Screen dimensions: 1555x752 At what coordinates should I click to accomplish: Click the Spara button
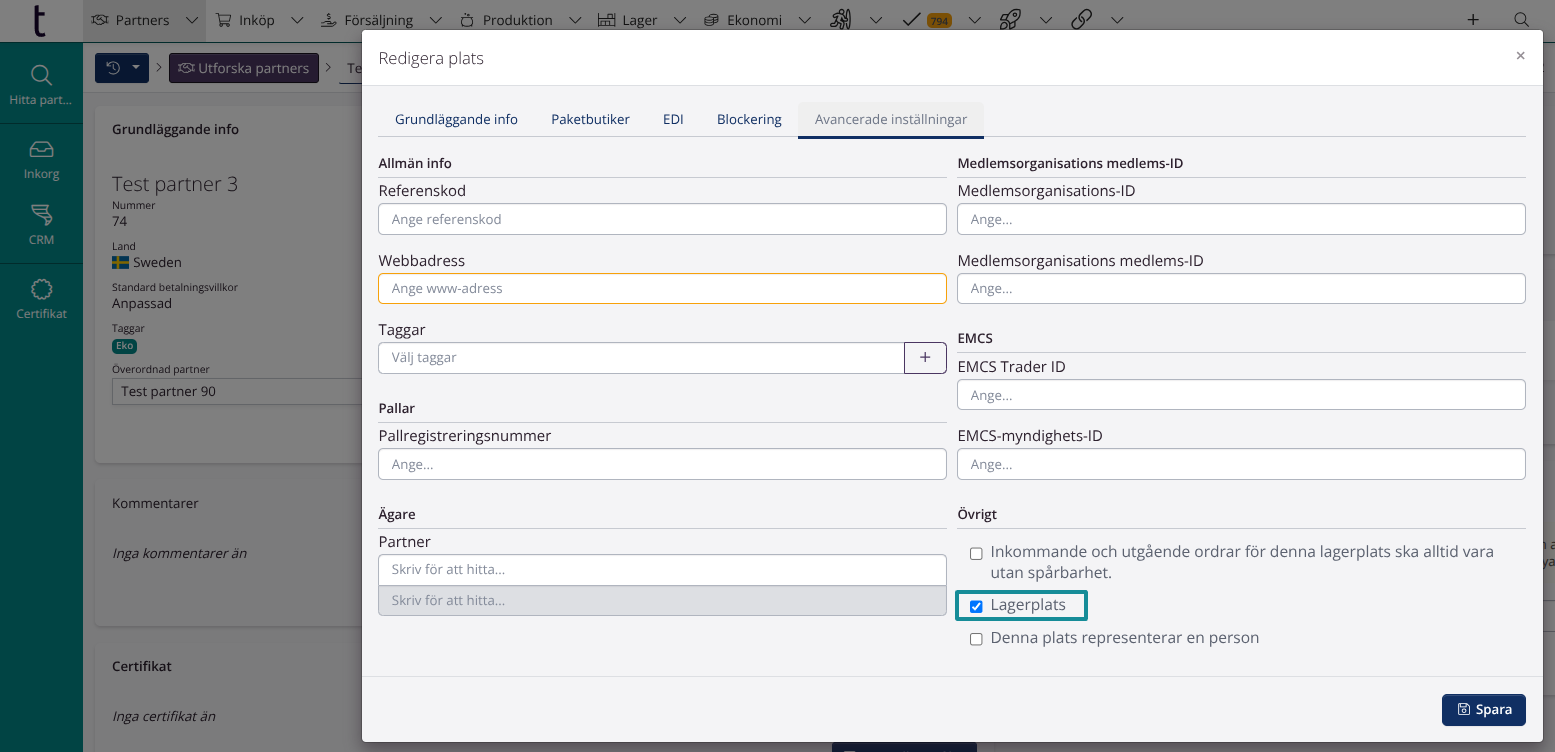tap(1483, 709)
